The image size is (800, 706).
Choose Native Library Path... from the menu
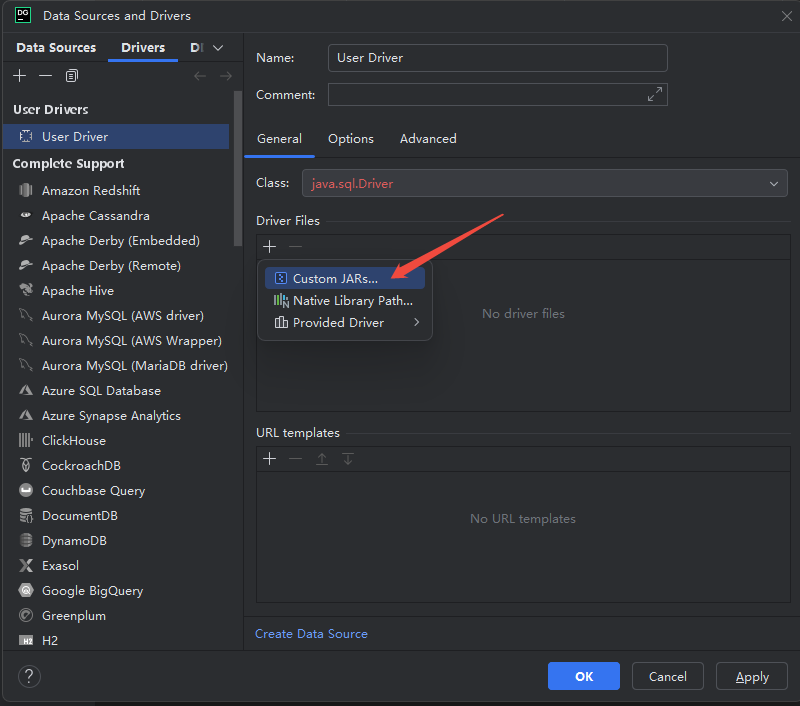pos(345,300)
